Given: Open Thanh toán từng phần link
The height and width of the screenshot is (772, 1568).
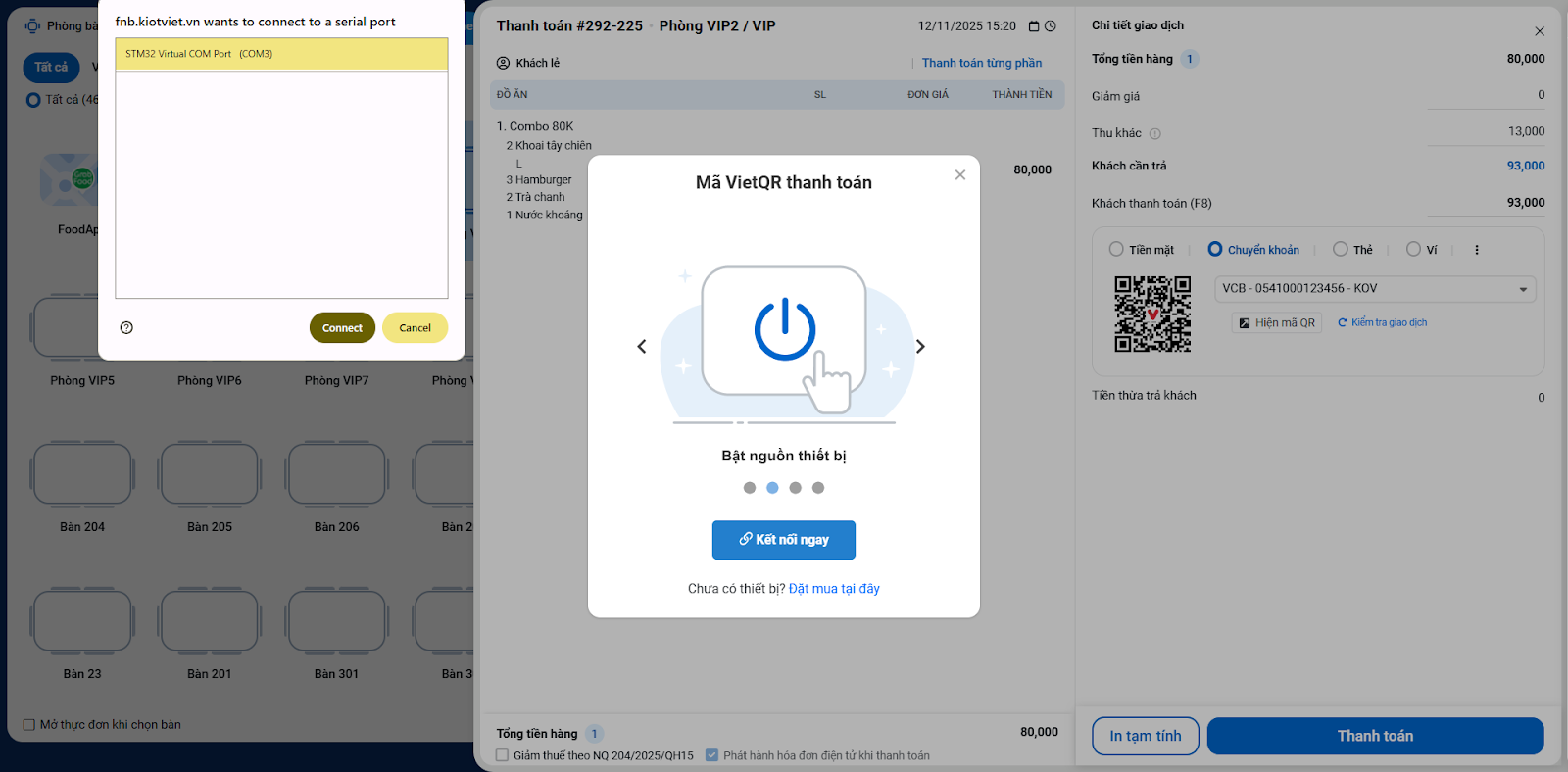Looking at the screenshot, I should pyautogui.click(x=982, y=63).
